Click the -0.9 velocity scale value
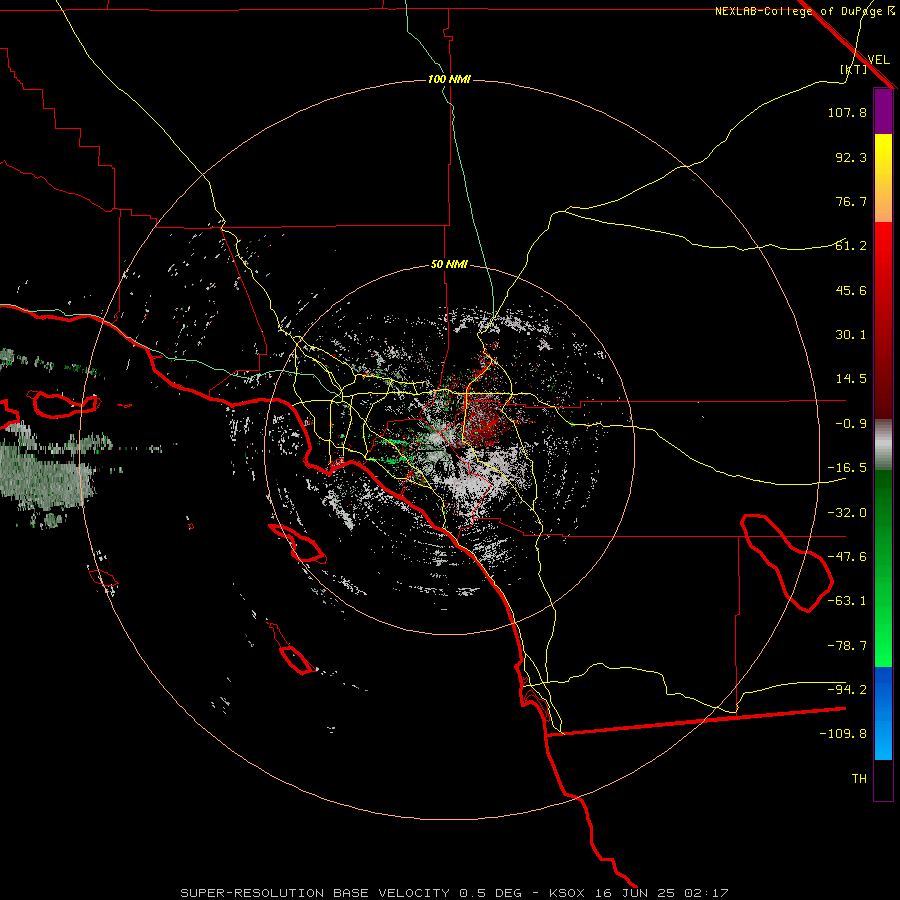The width and height of the screenshot is (900, 900). (851, 424)
